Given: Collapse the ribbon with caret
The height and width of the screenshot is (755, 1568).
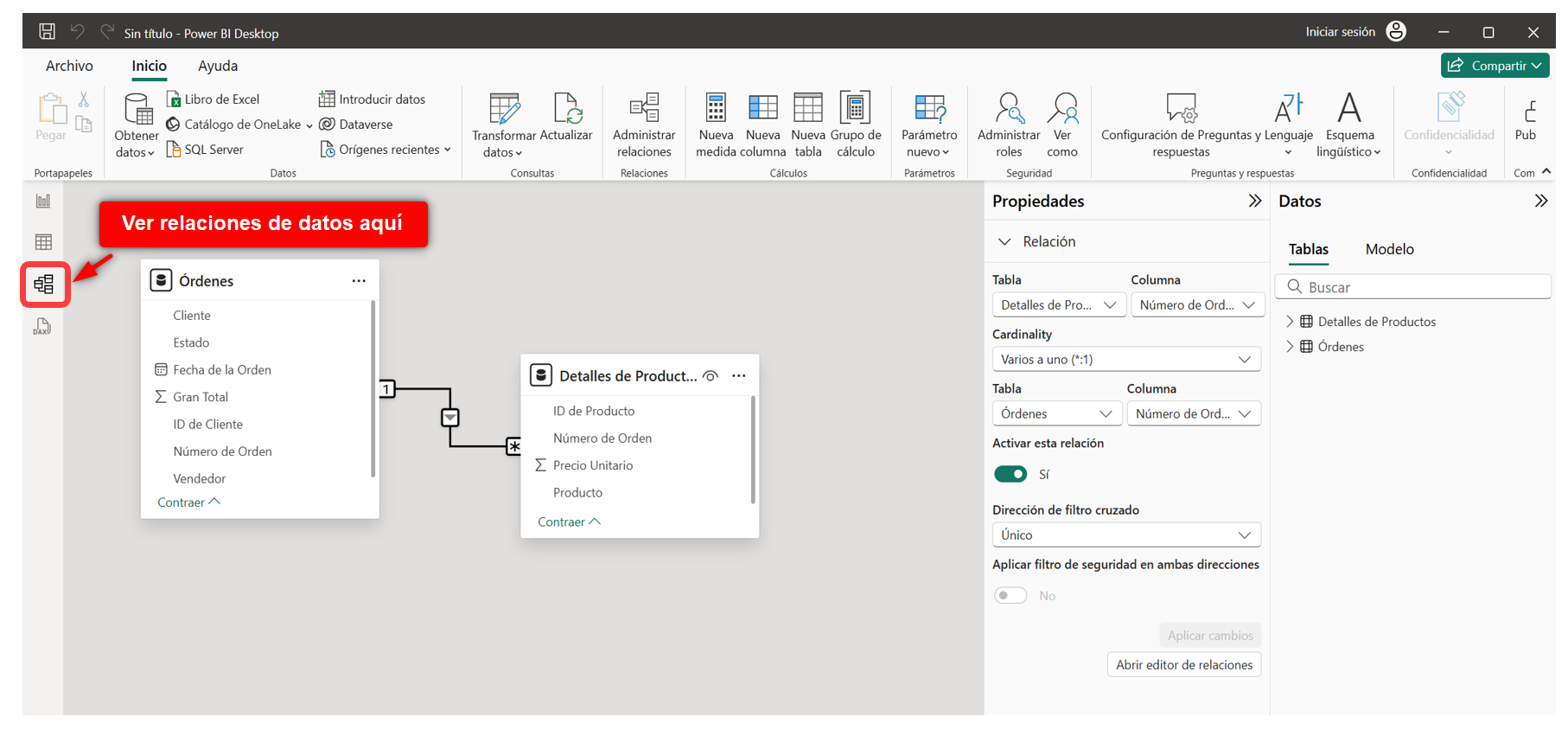Looking at the screenshot, I should point(1546,171).
